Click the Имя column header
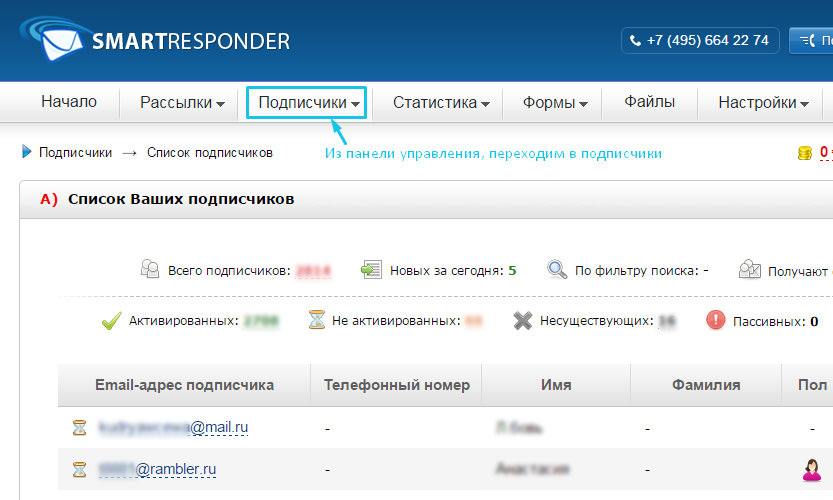This screenshot has height=500, width=833. (556, 385)
